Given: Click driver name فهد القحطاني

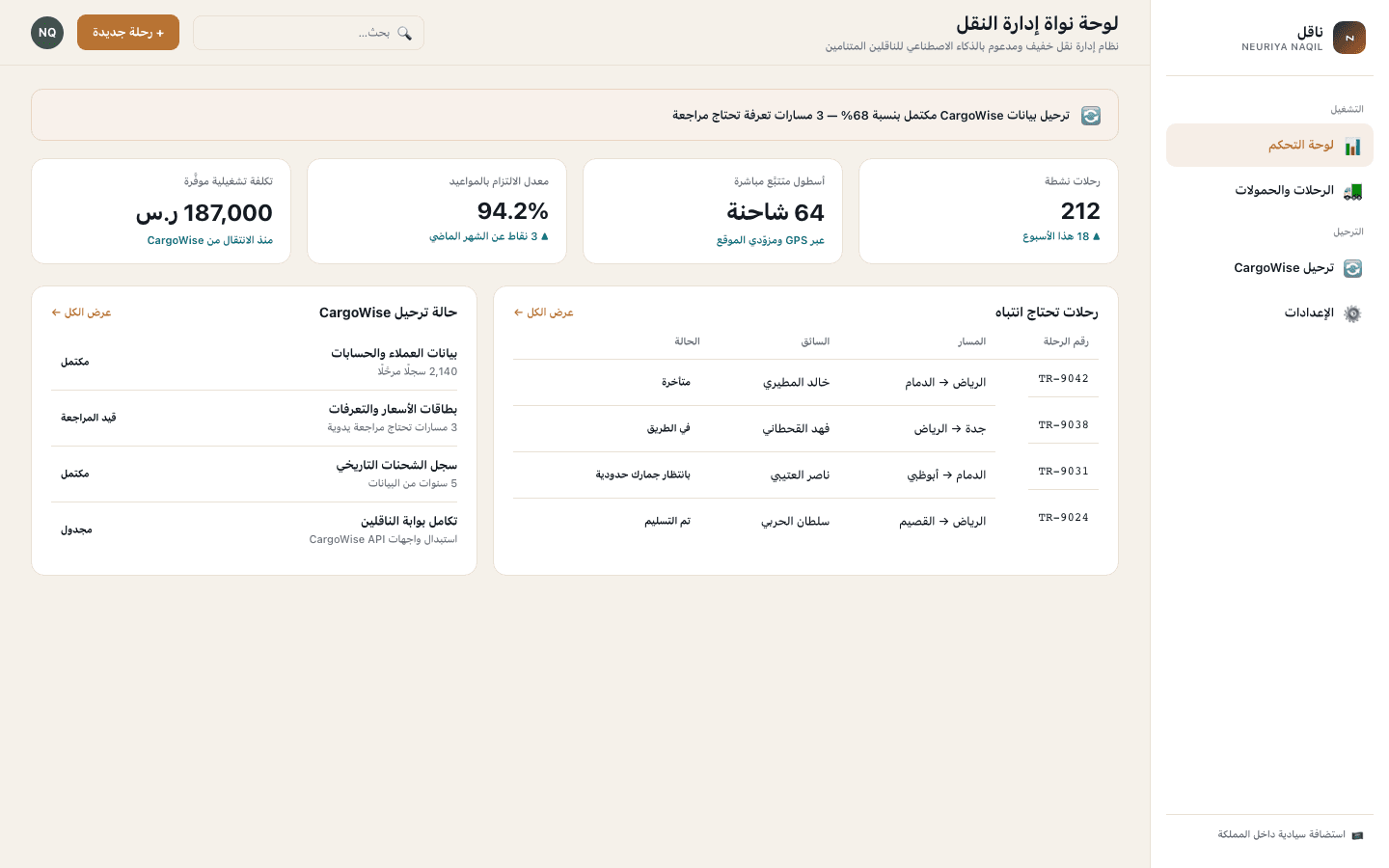Looking at the screenshot, I should 796,429.
